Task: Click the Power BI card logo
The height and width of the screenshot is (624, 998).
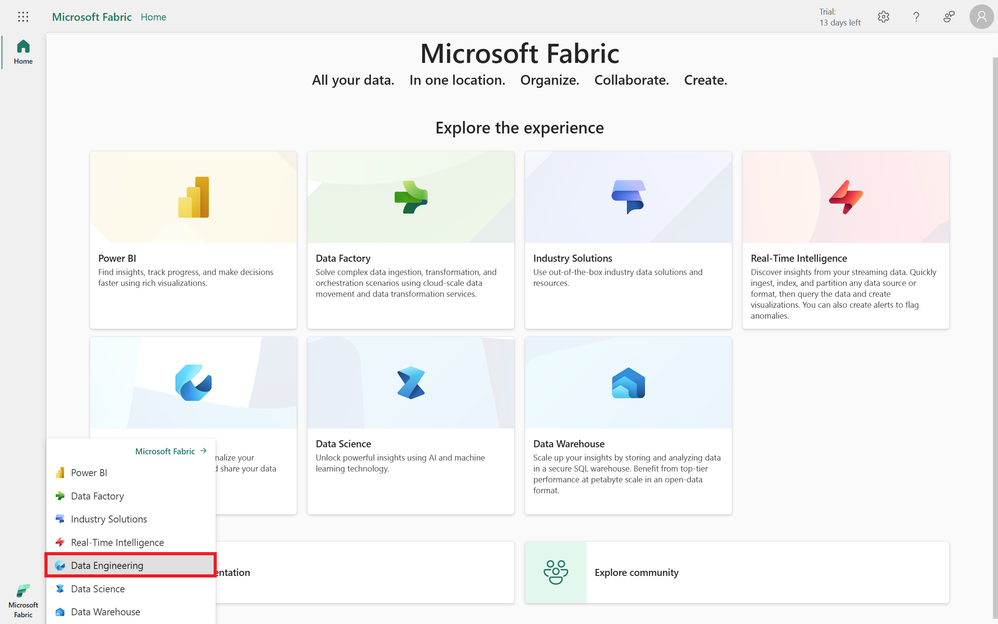Action: tap(193, 197)
